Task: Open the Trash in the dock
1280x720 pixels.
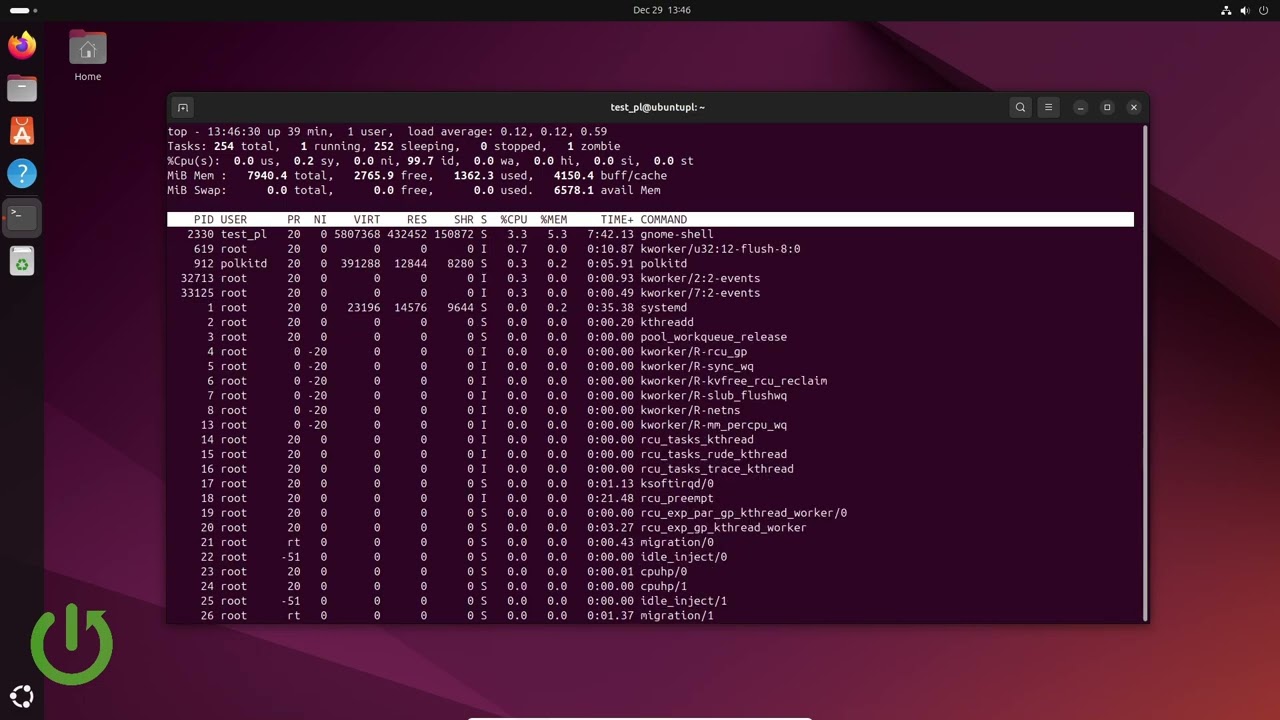Action: pos(22,262)
